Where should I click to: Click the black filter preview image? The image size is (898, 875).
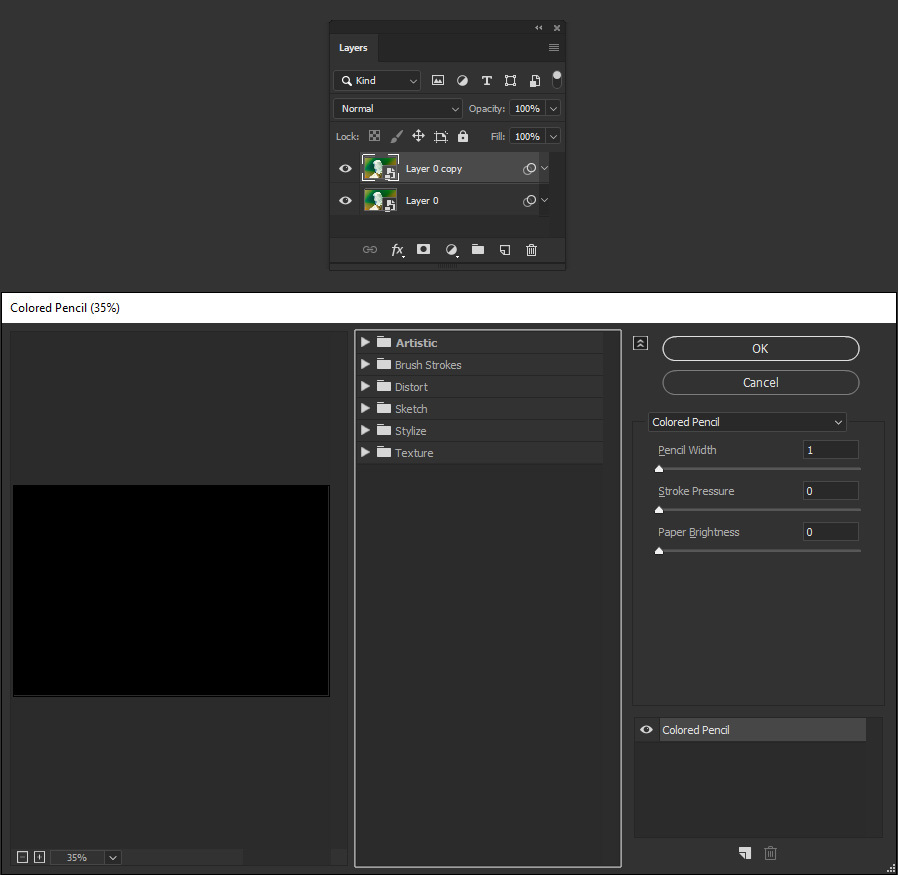pos(171,590)
